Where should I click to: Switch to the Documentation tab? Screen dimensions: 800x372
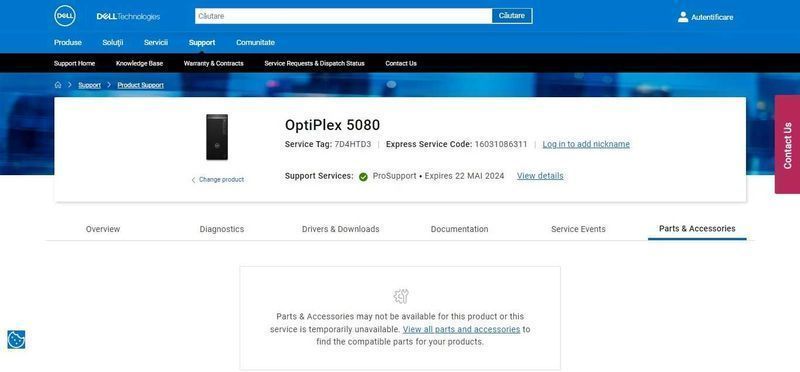click(460, 229)
